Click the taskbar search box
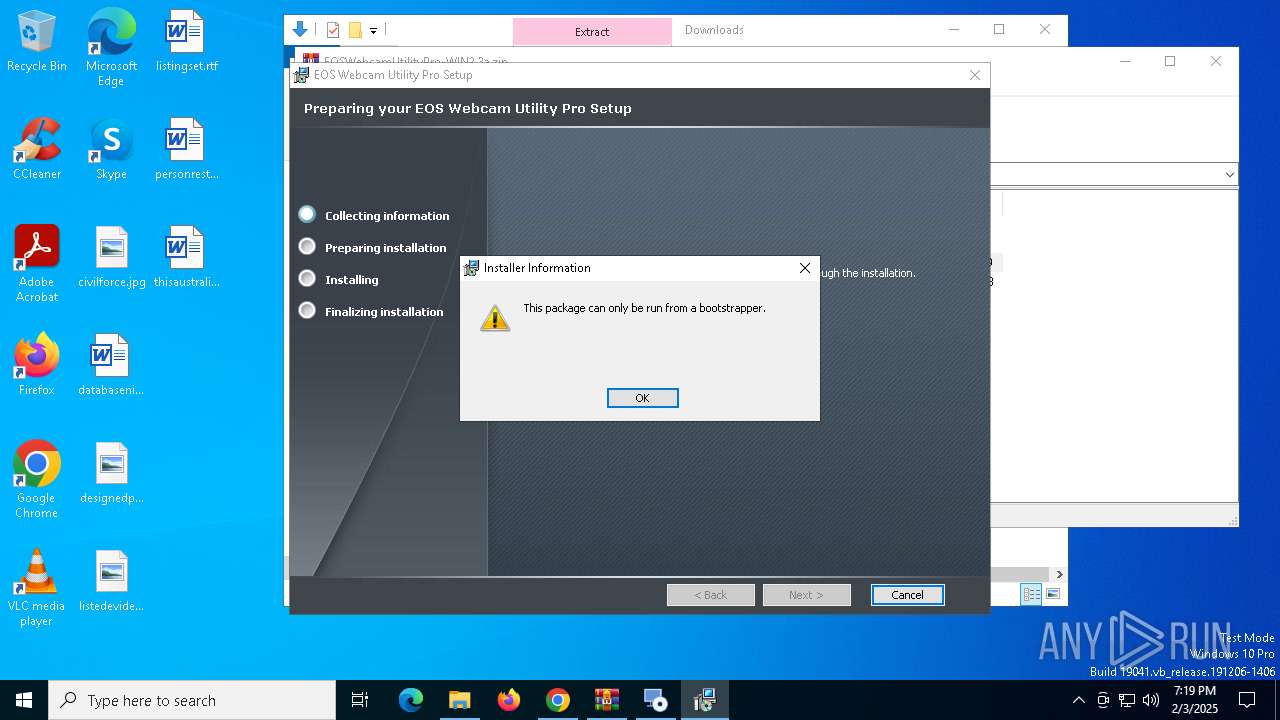 coord(192,700)
